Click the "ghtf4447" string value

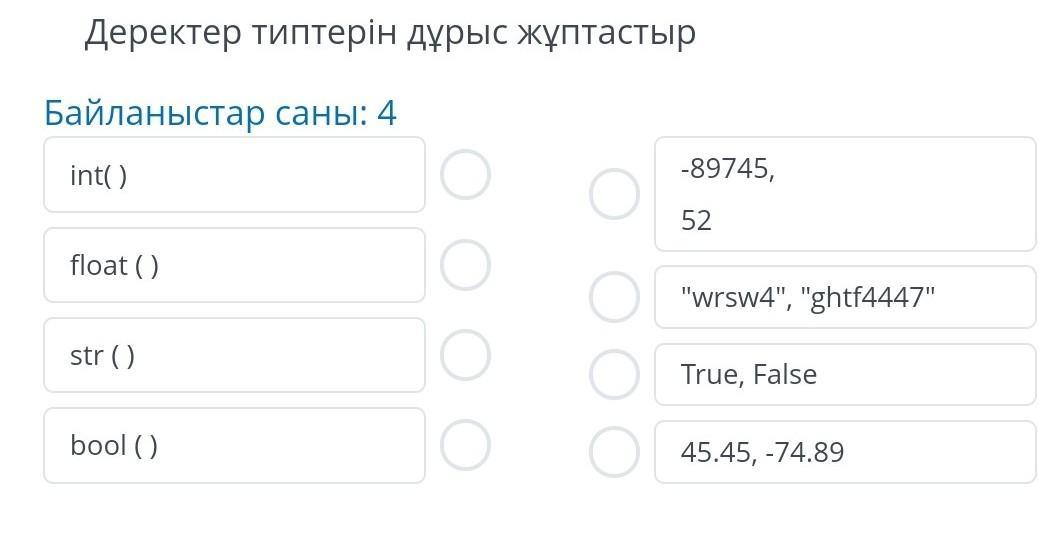[x=865, y=297]
